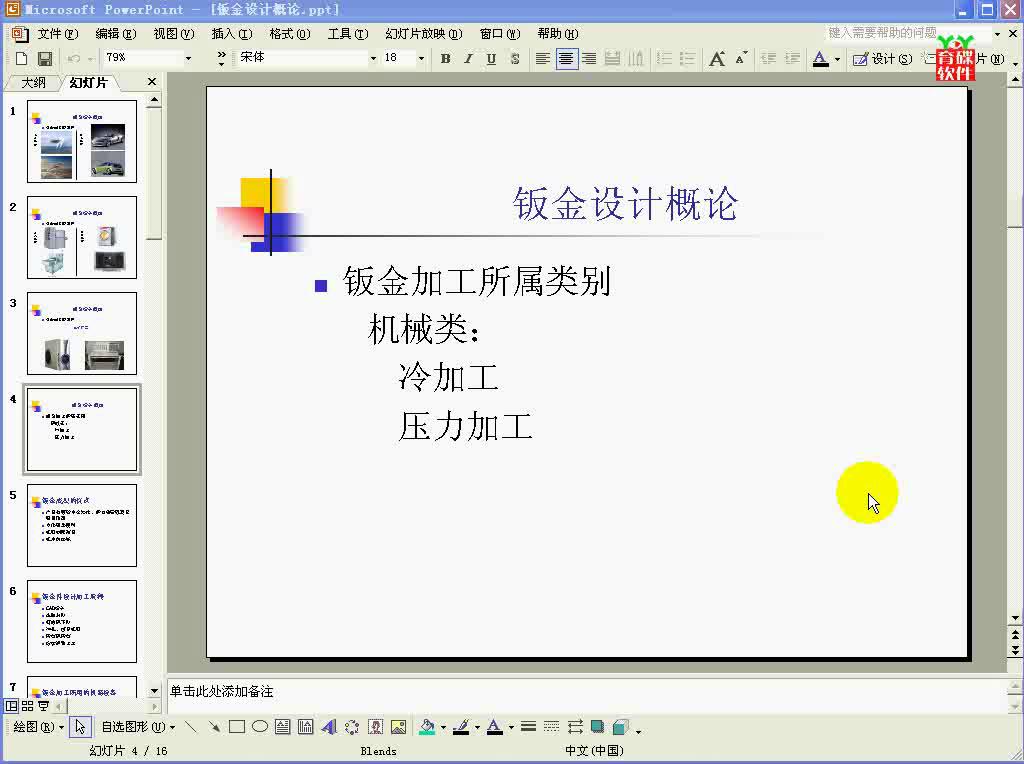
Task: Select the Oval drawing tool
Action: pos(260,727)
